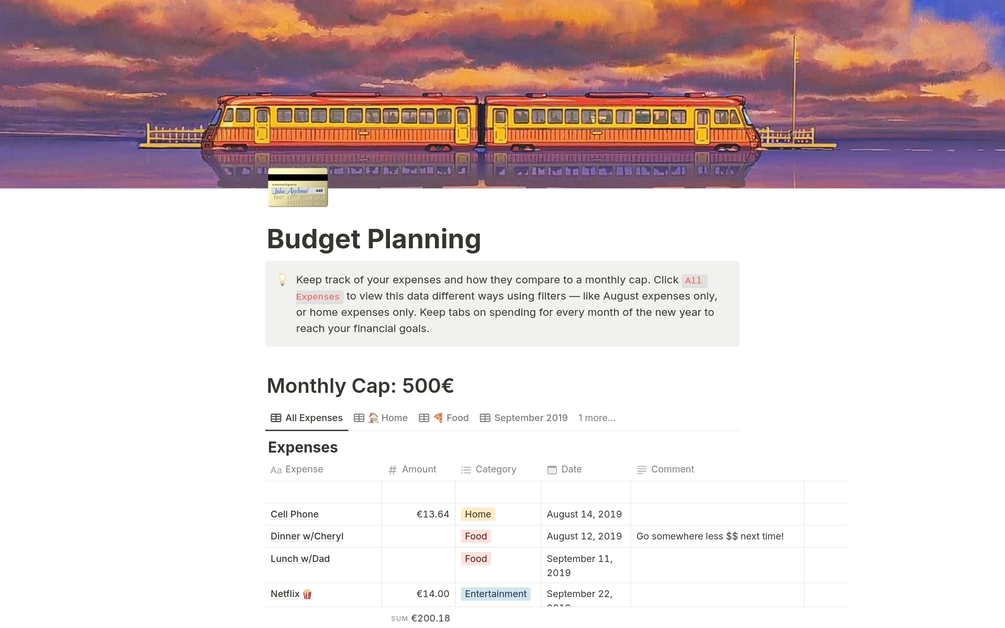
Task: Click the Category column list icon
Action: coord(466,470)
